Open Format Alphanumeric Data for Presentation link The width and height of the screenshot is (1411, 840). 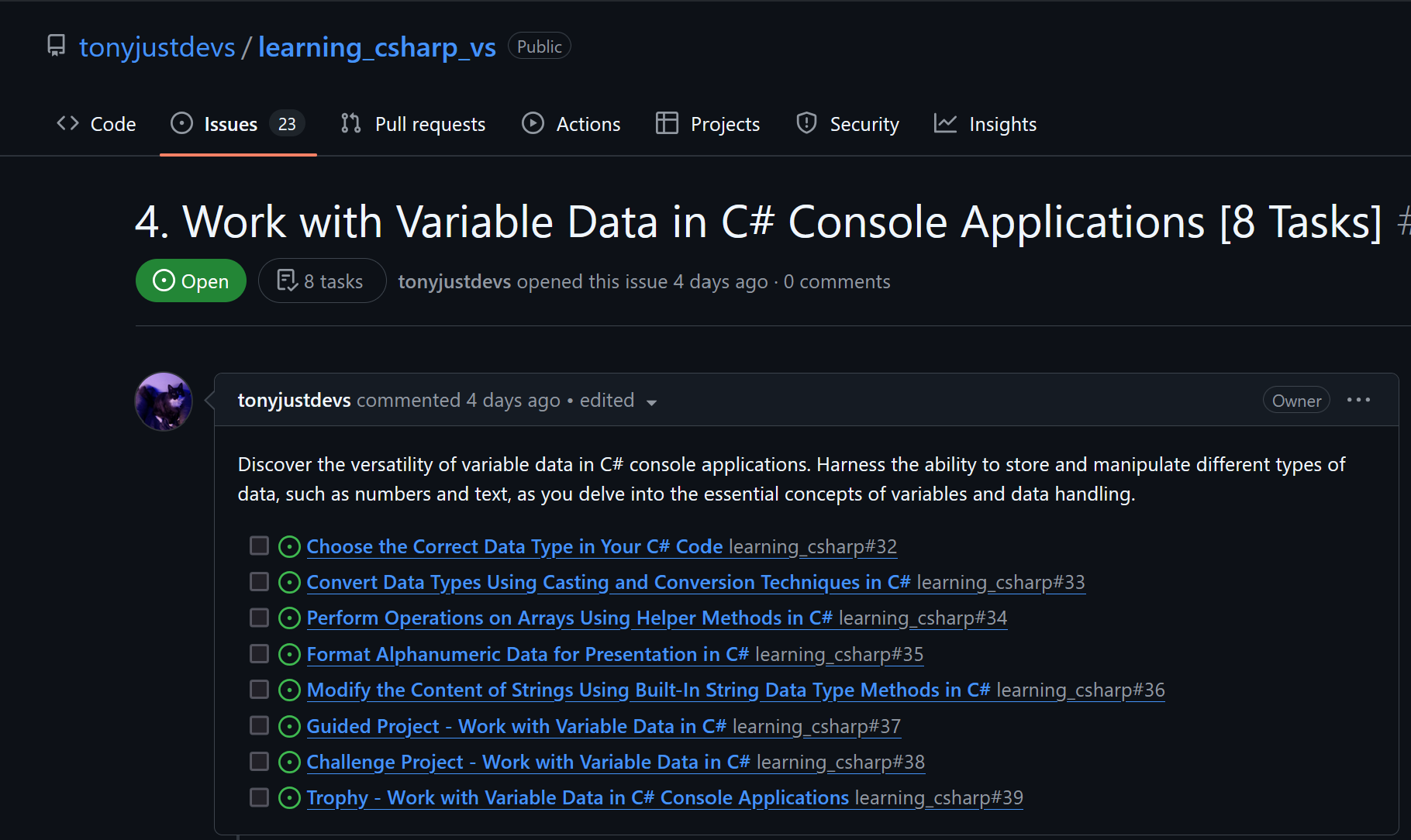click(x=528, y=654)
